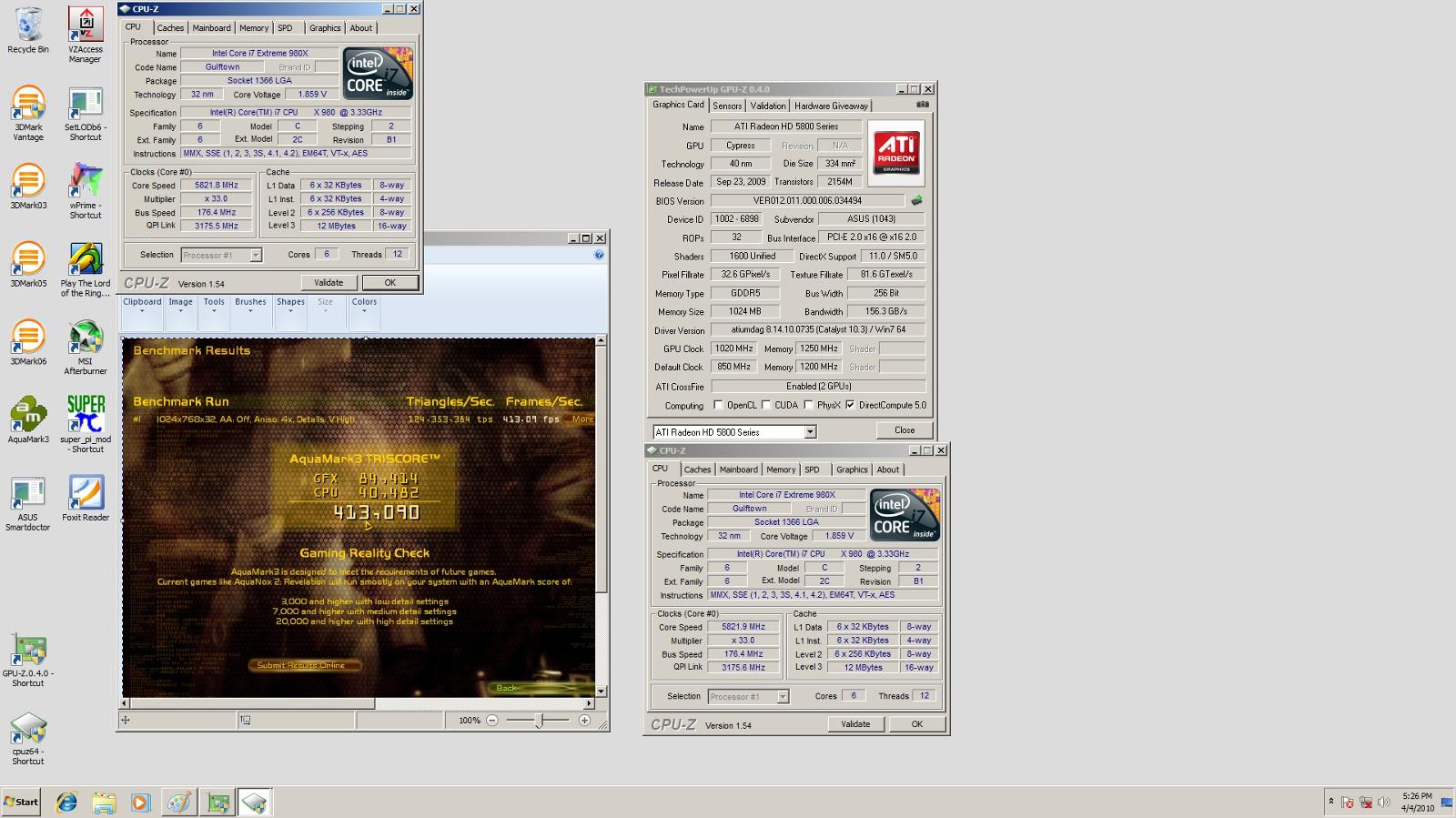Click Validate in top CPU-Z window
The width and height of the screenshot is (1456, 818).
[329, 283]
